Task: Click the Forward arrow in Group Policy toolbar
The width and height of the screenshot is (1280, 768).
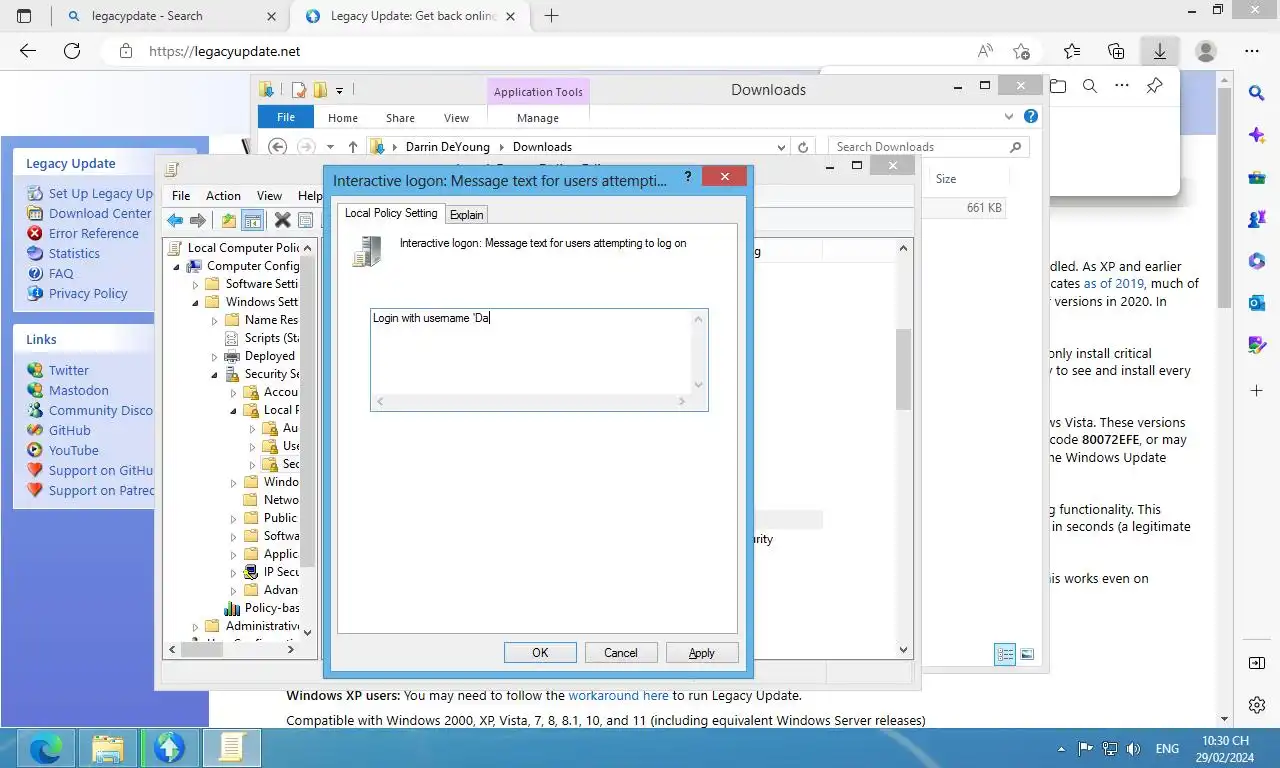Action: (x=198, y=220)
